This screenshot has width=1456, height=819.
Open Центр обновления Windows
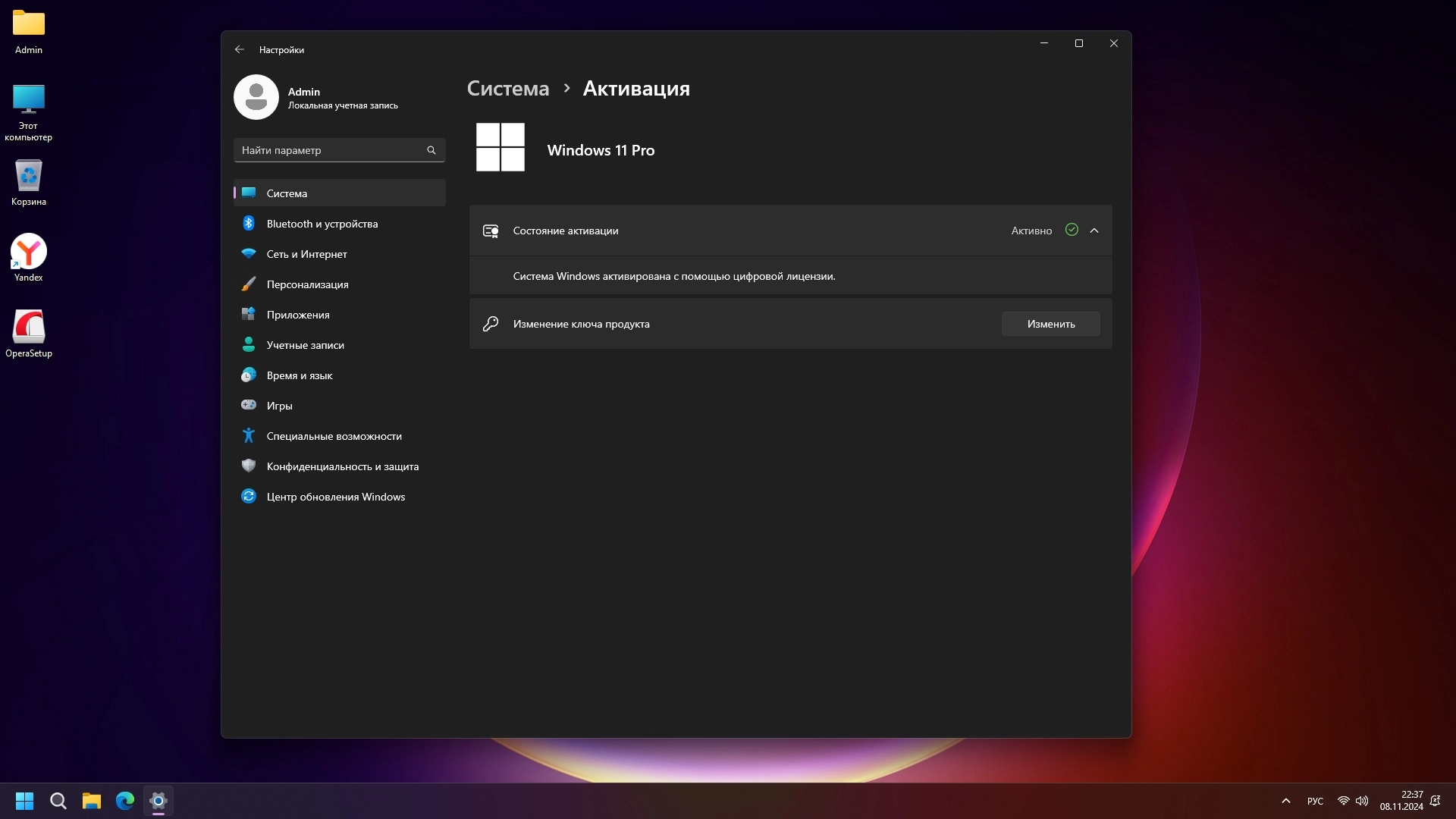[335, 497]
